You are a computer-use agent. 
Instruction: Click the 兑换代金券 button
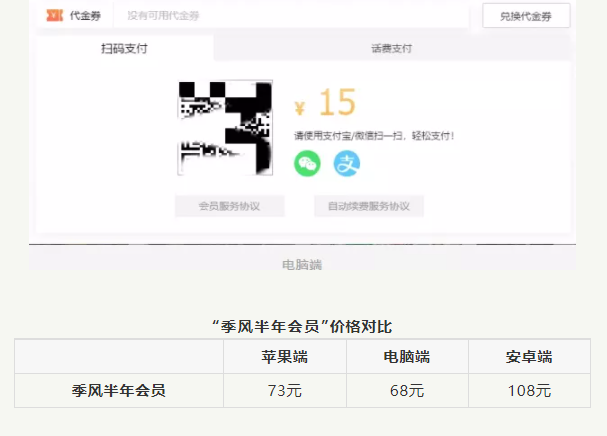(526, 16)
